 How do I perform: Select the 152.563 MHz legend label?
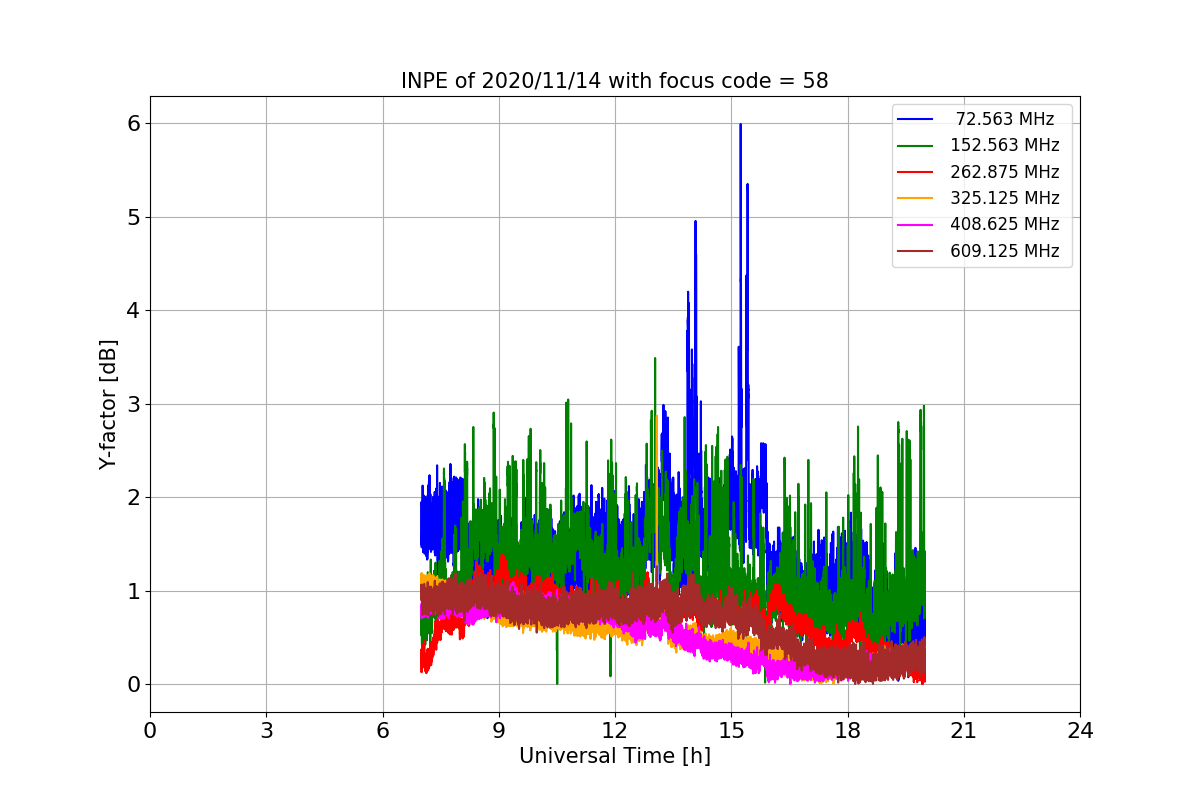coord(1005,146)
